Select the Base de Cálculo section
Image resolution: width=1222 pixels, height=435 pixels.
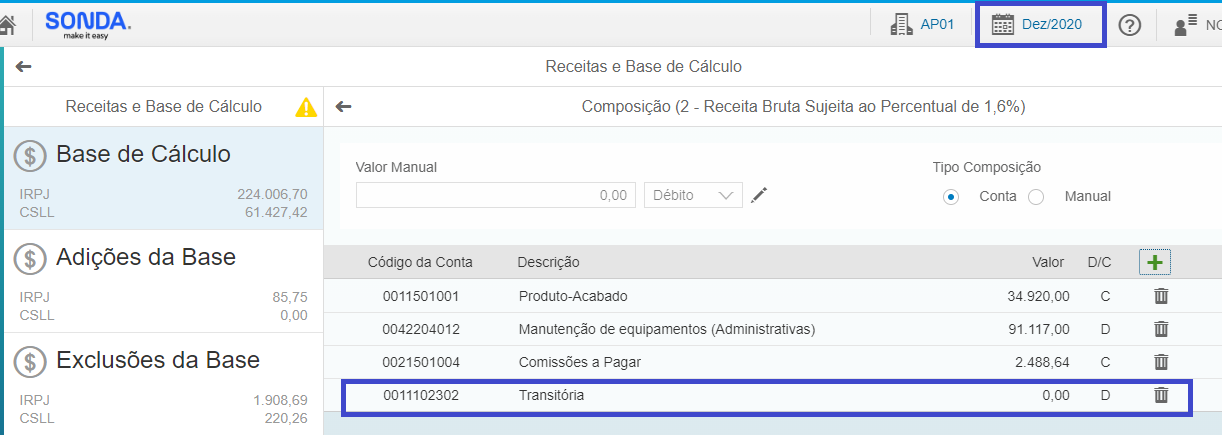pos(162,178)
